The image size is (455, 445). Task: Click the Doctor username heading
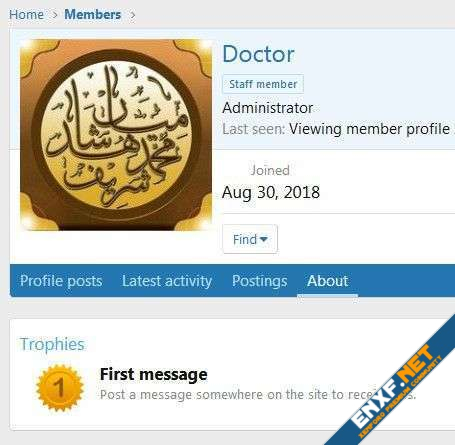pyautogui.click(x=258, y=54)
